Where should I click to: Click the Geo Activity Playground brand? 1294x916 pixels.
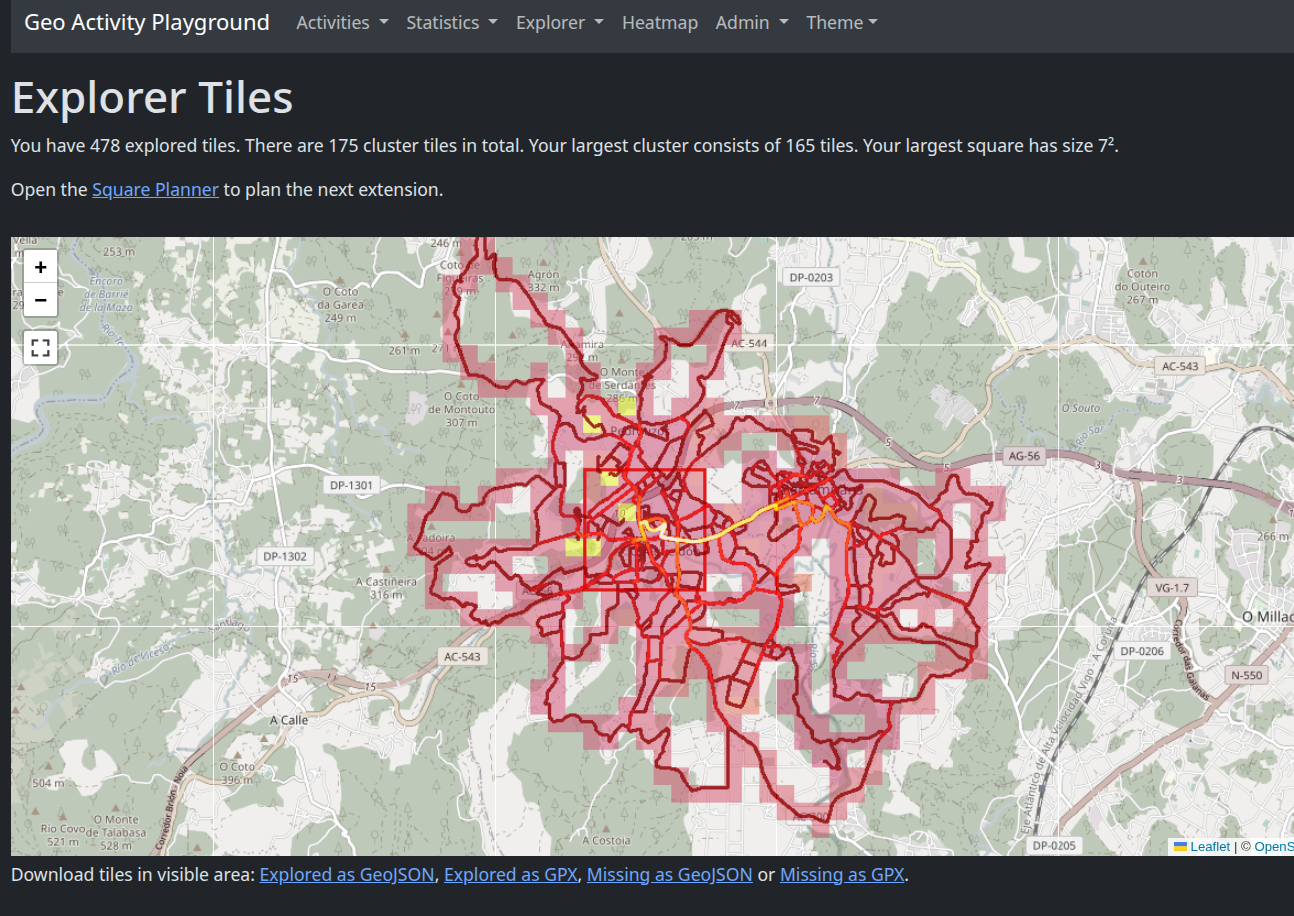(x=147, y=23)
